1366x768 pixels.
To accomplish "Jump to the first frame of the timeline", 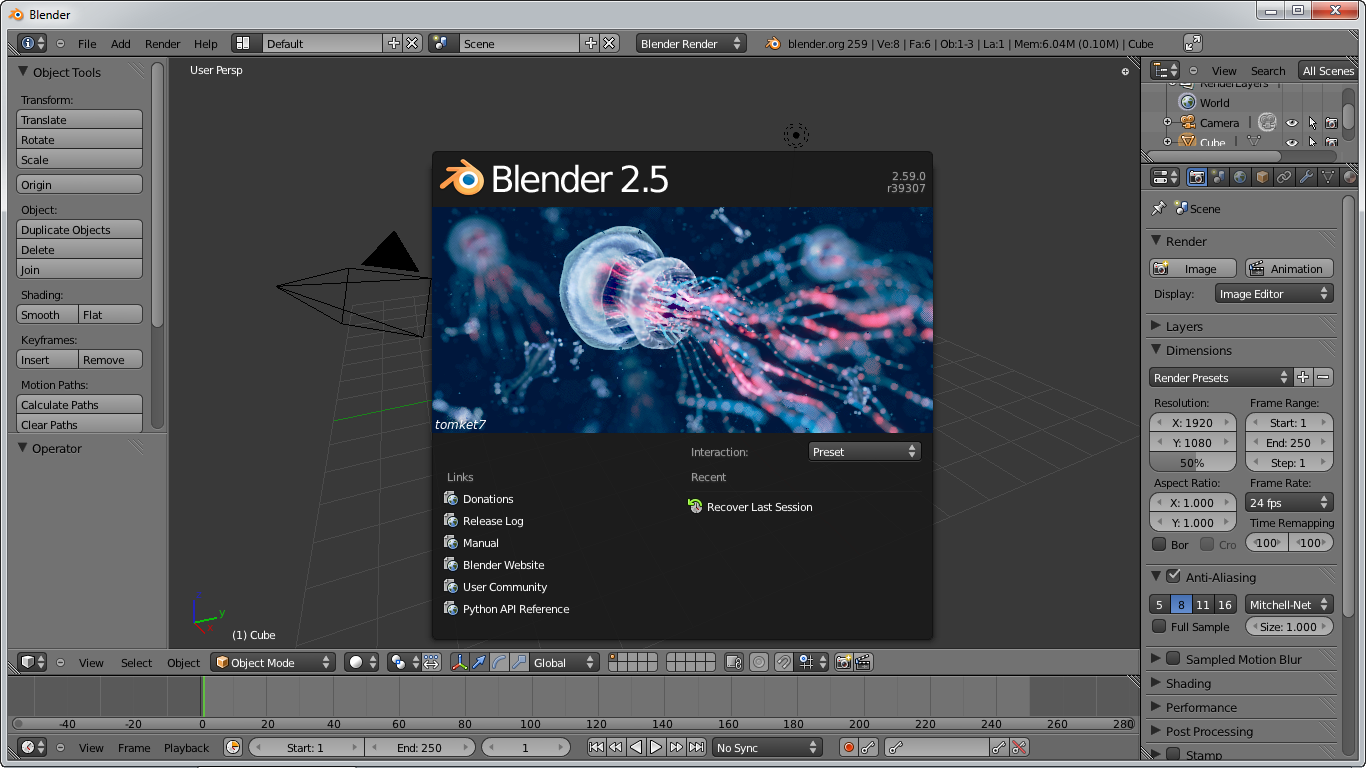I will point(596,747).
